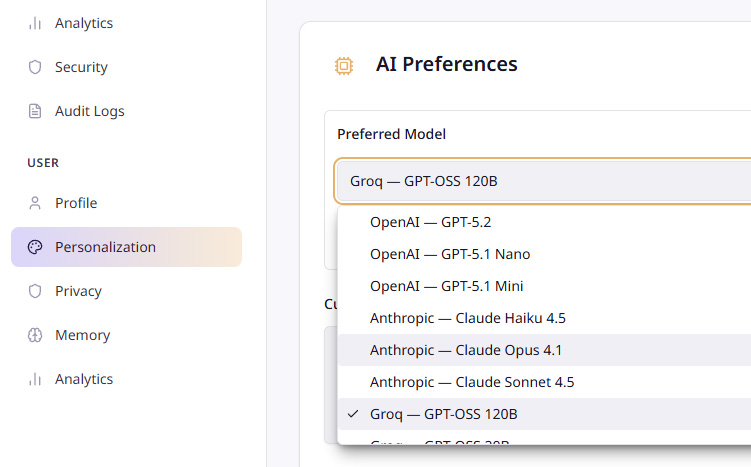Select OpenAI — GPT-5.2 from the list

(x=430, y=222)
